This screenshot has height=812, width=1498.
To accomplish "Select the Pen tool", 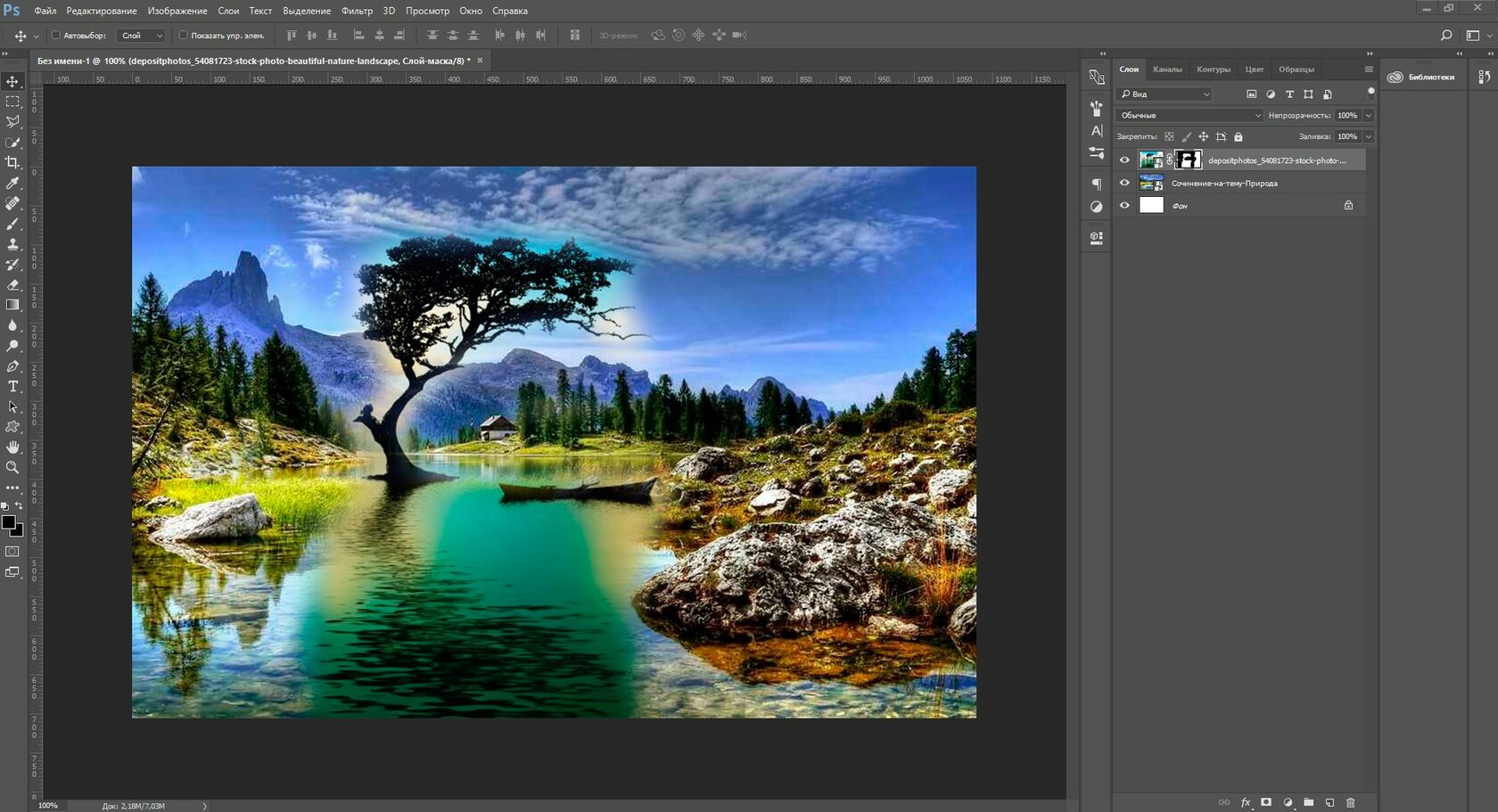I will tap(12, 366).
